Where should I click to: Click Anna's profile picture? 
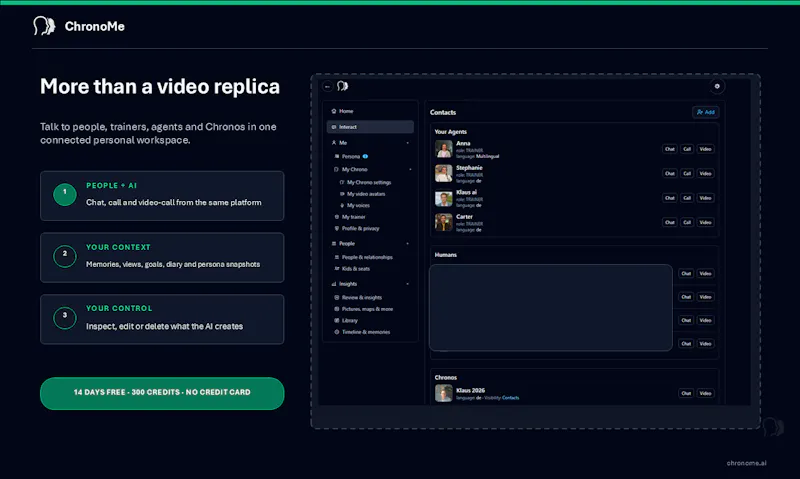click(443, 149)
